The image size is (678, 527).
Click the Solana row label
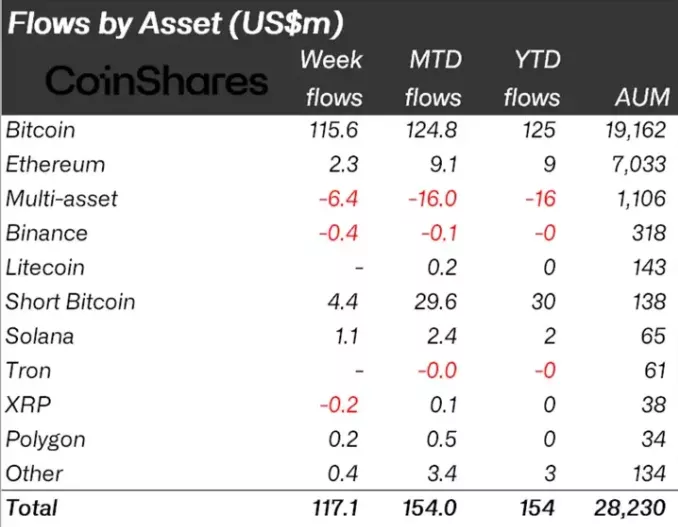click(40, 336)
